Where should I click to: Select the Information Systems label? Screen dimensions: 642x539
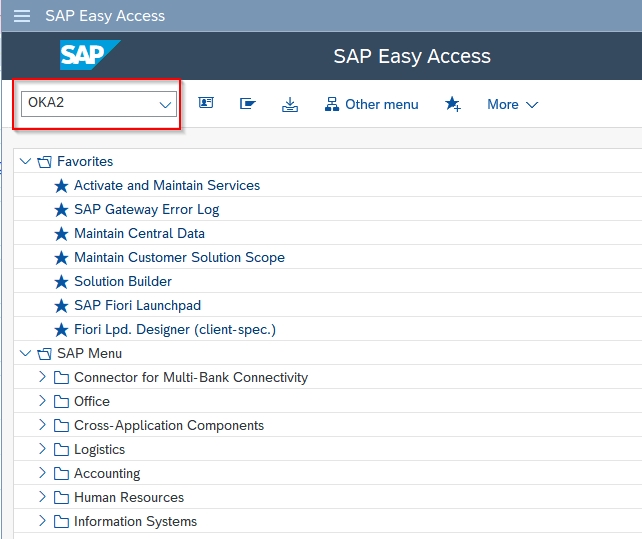click(x=136, y=522)
